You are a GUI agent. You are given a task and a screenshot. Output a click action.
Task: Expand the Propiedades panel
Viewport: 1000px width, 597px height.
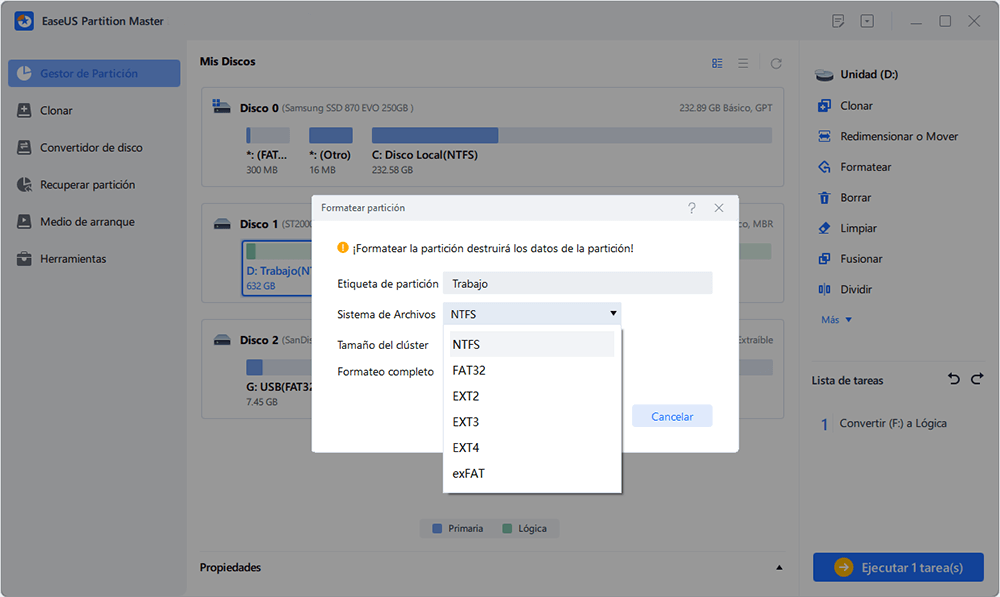pyautogui.click(x=779, y=567)
